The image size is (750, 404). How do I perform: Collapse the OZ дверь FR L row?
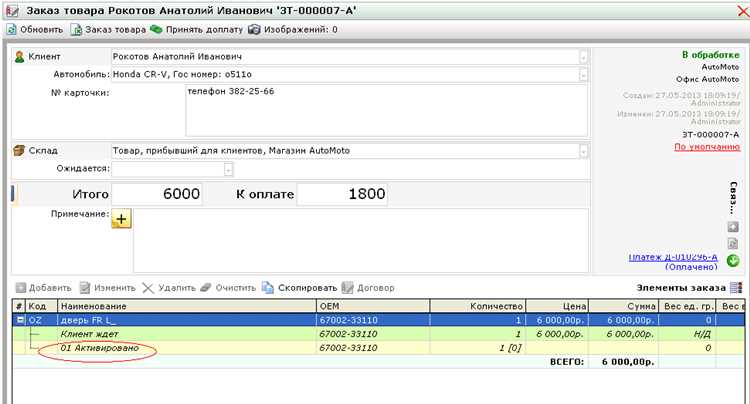tap(20, 320)
